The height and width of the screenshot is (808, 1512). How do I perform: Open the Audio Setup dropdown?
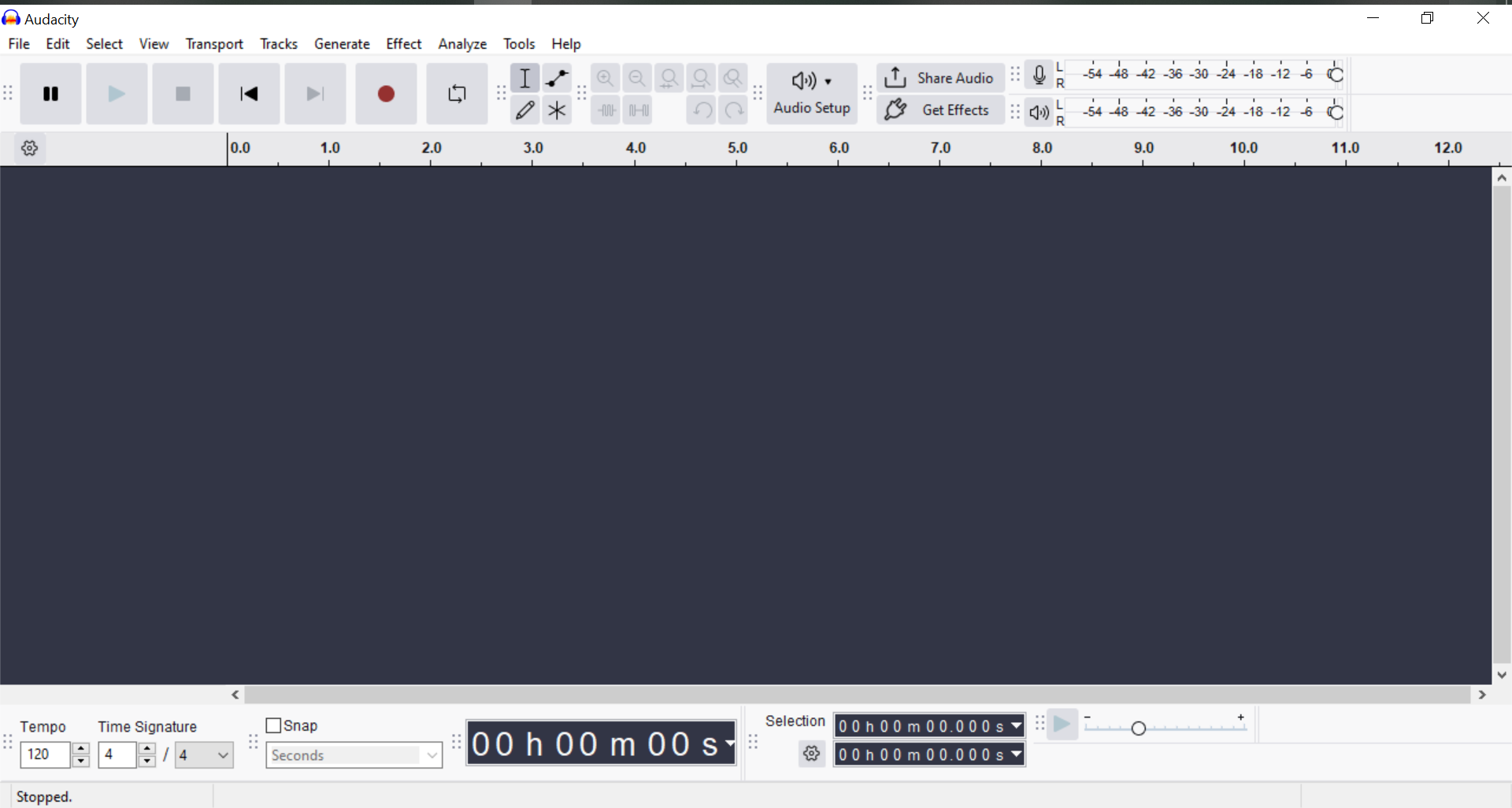(x=812, y=94)
